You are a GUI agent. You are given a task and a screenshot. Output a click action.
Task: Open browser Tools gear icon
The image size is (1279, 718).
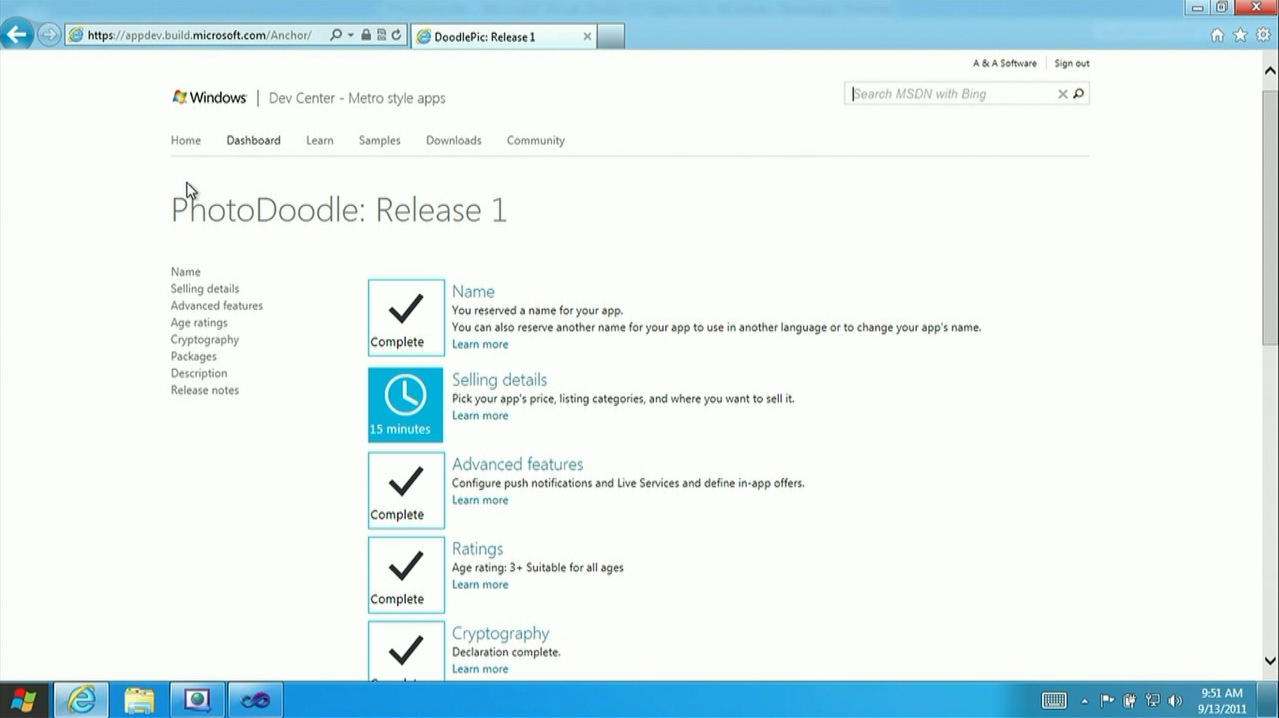click(1264, 35)
